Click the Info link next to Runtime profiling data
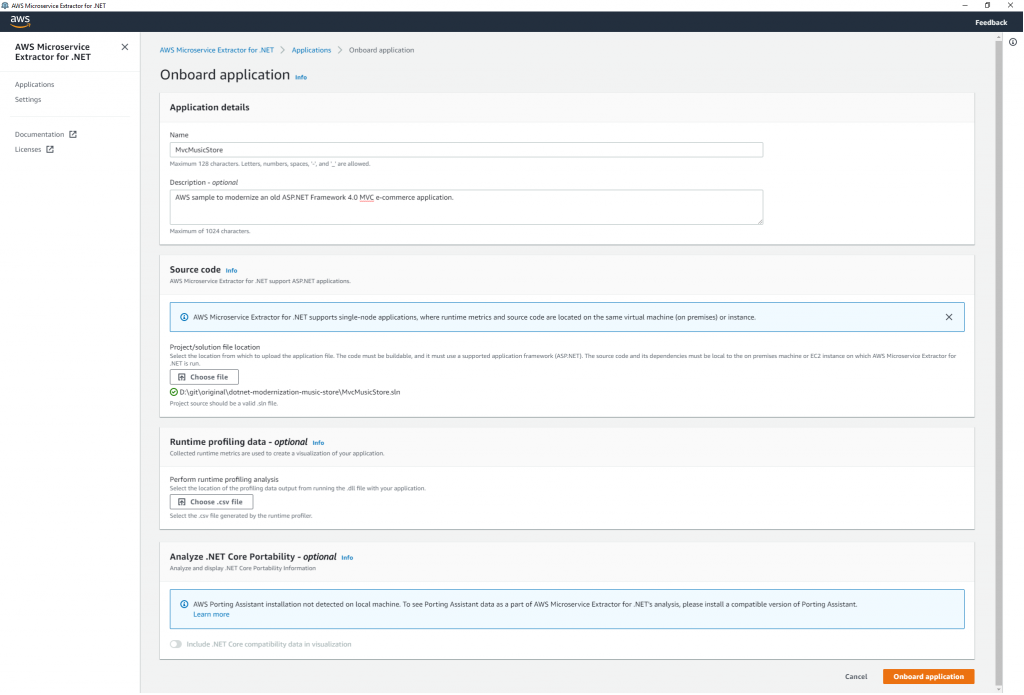Screen dimensions: 1024x695 (318, 443)
